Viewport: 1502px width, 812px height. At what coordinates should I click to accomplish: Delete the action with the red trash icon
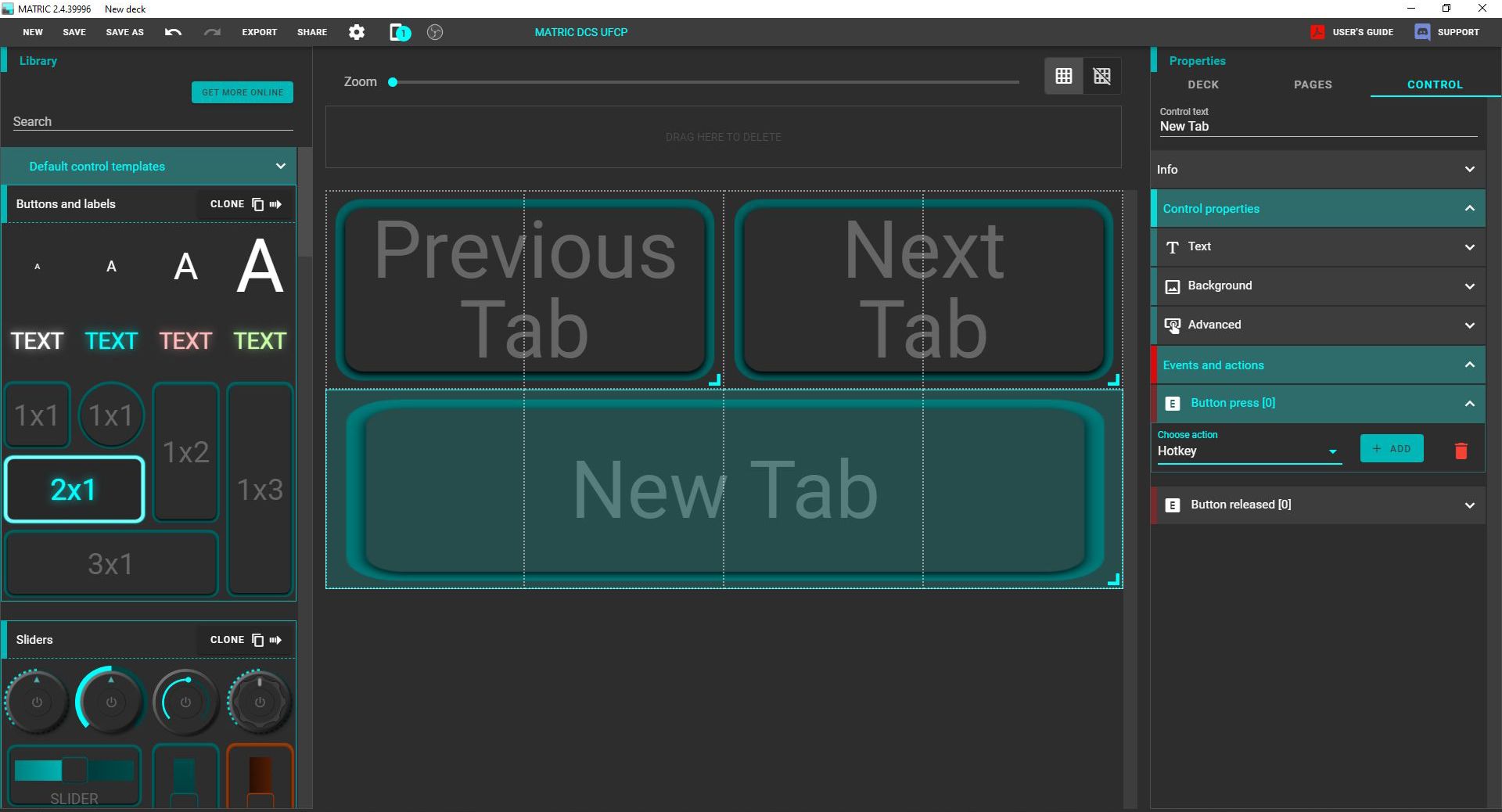coord(1461,451)
